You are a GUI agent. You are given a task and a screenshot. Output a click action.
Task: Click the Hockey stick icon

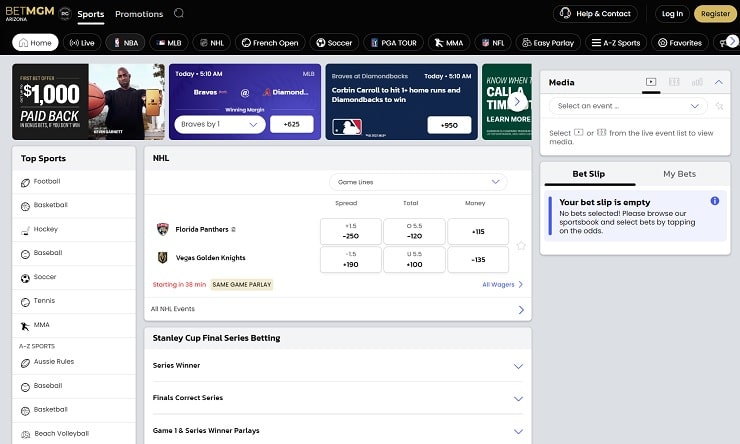[x=25, y=230]
